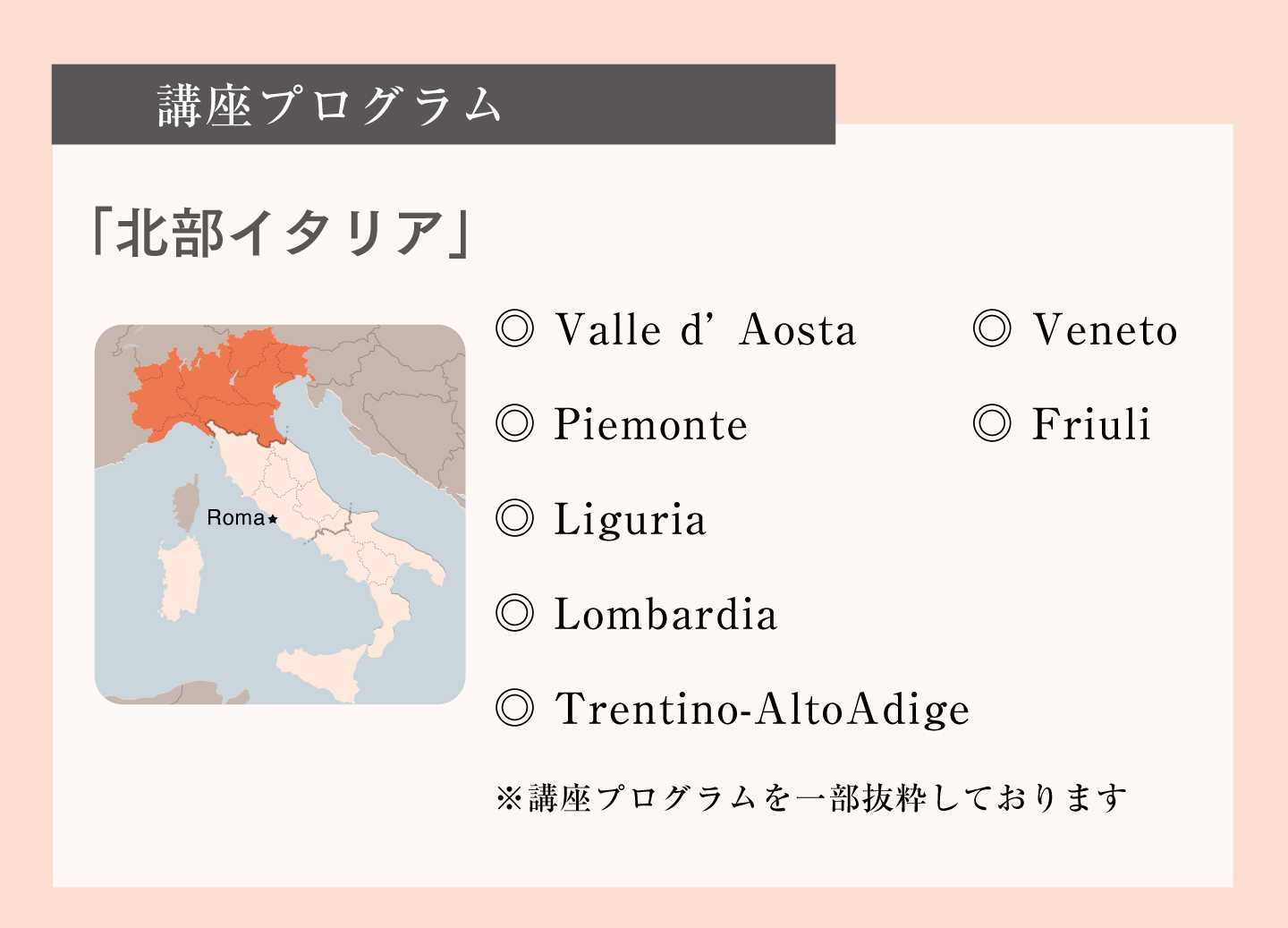This screenshot has height=928, width=1288.
Task: Click the double-circle bullet beside Valle d'Aosta
Action: pos(515,329)
